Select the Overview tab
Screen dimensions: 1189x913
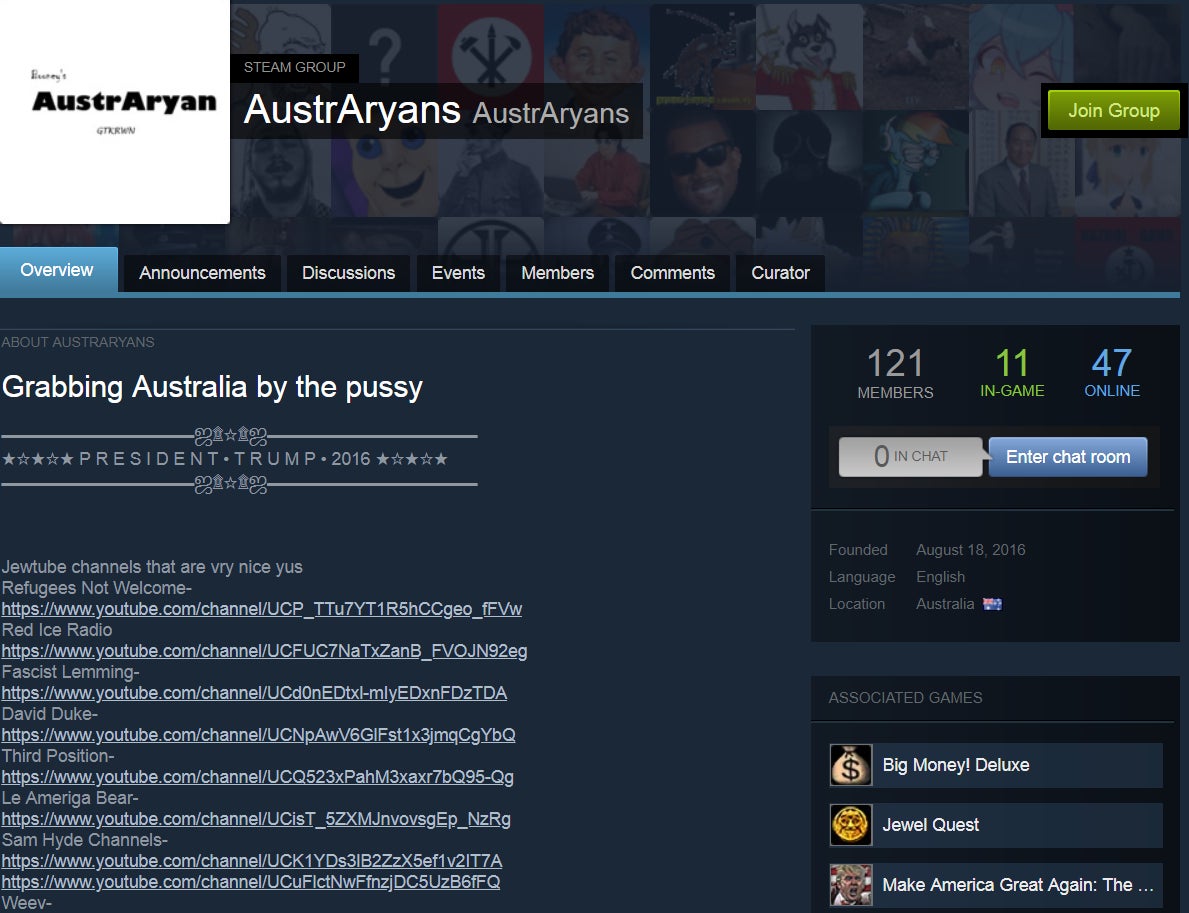(x=57, y=270)
